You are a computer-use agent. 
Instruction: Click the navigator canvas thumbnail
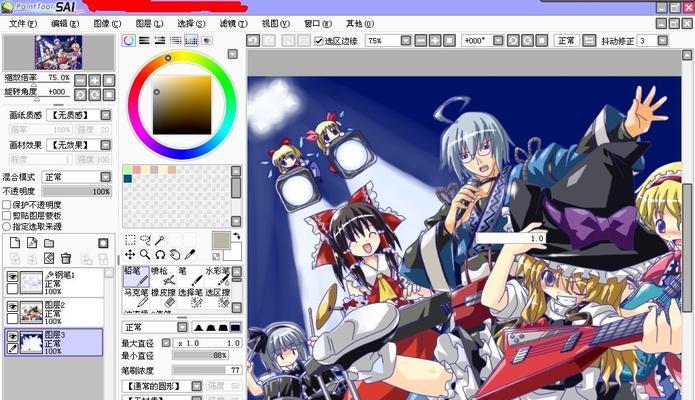(58, 52)
